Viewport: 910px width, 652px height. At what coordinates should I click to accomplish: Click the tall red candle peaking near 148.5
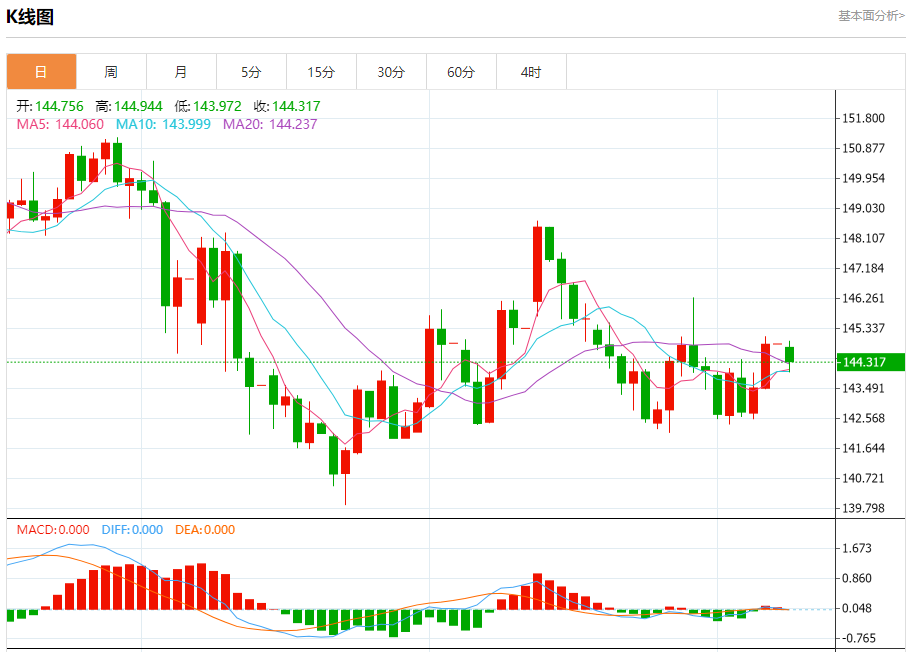537,264
